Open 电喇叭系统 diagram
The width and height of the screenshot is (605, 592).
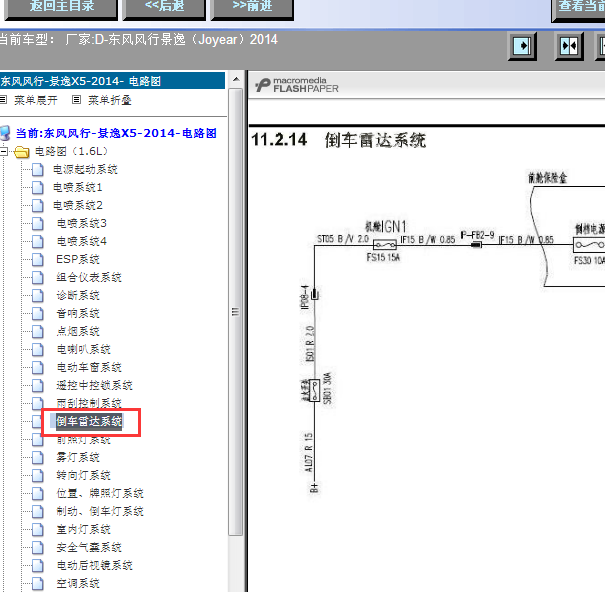83,350
